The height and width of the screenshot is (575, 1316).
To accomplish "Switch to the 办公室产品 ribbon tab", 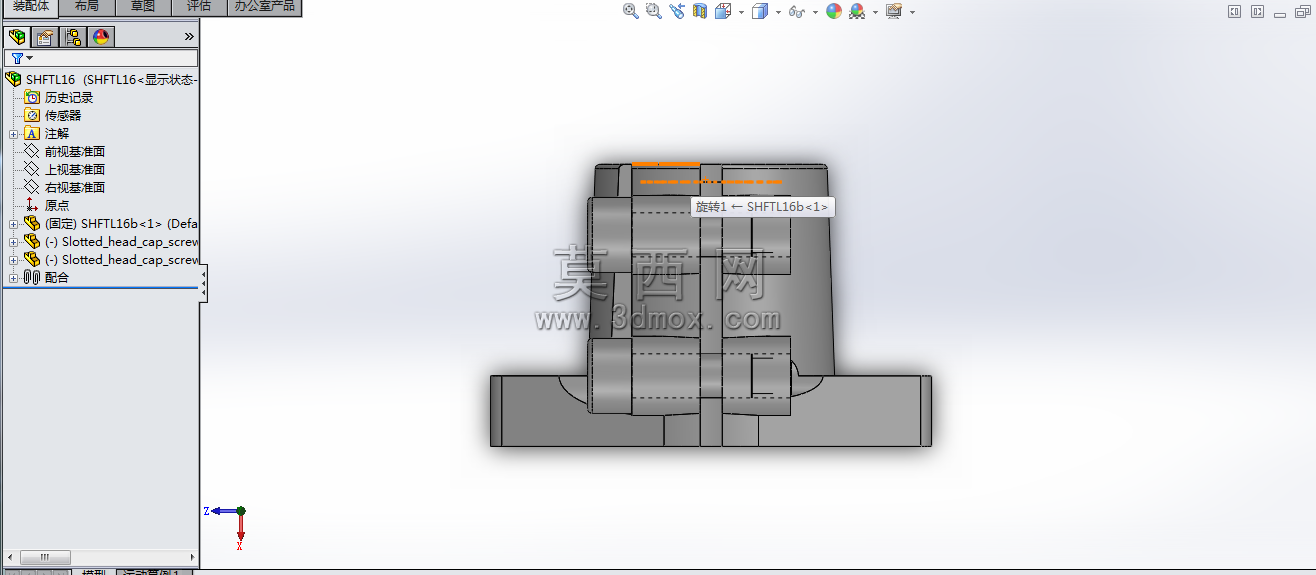I will coord(265,6).
